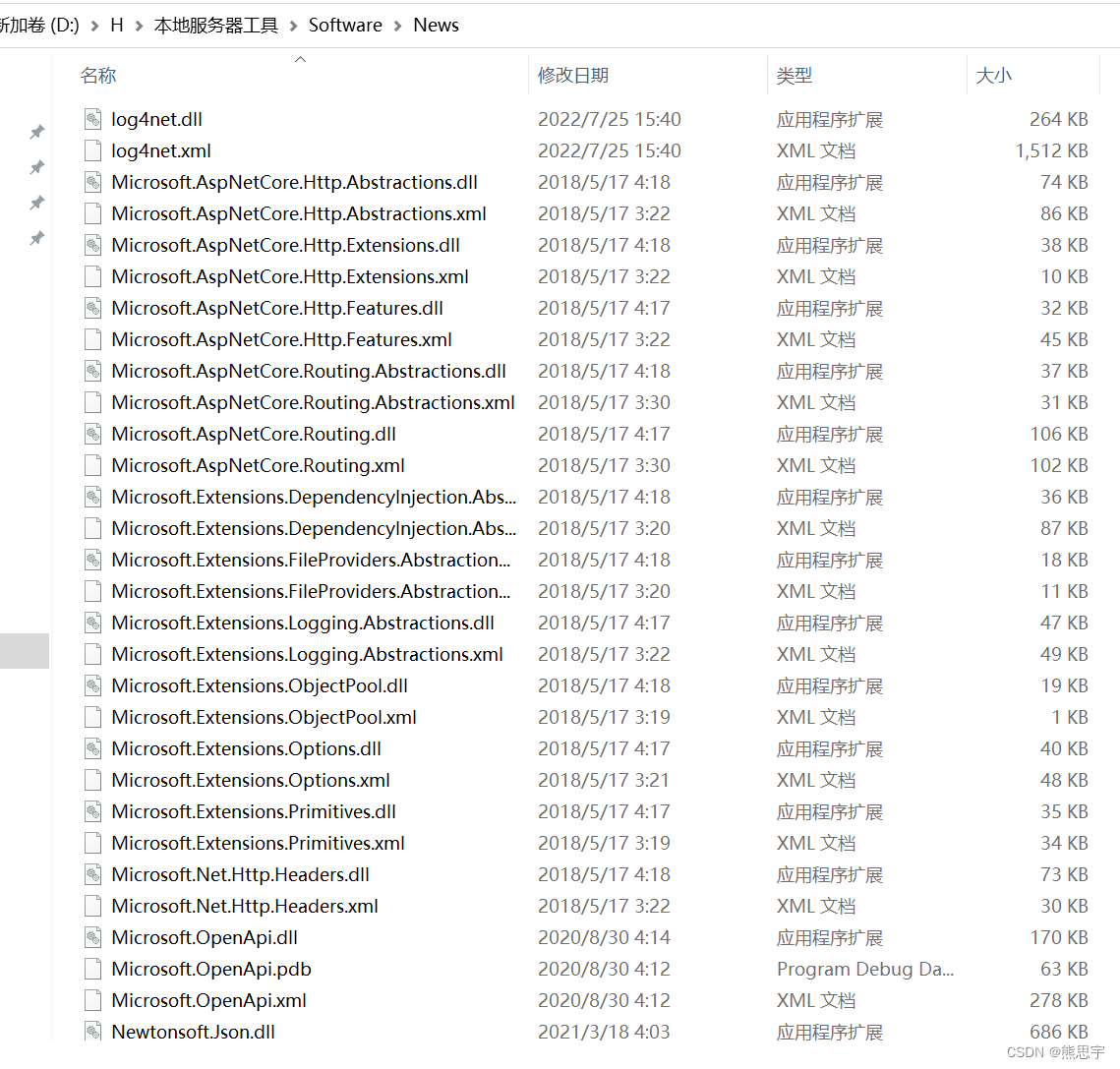1120x1069 pixels.
Task: Click icon of Microsoft.AspNetCore.Routing.xml
Action: 92,465
